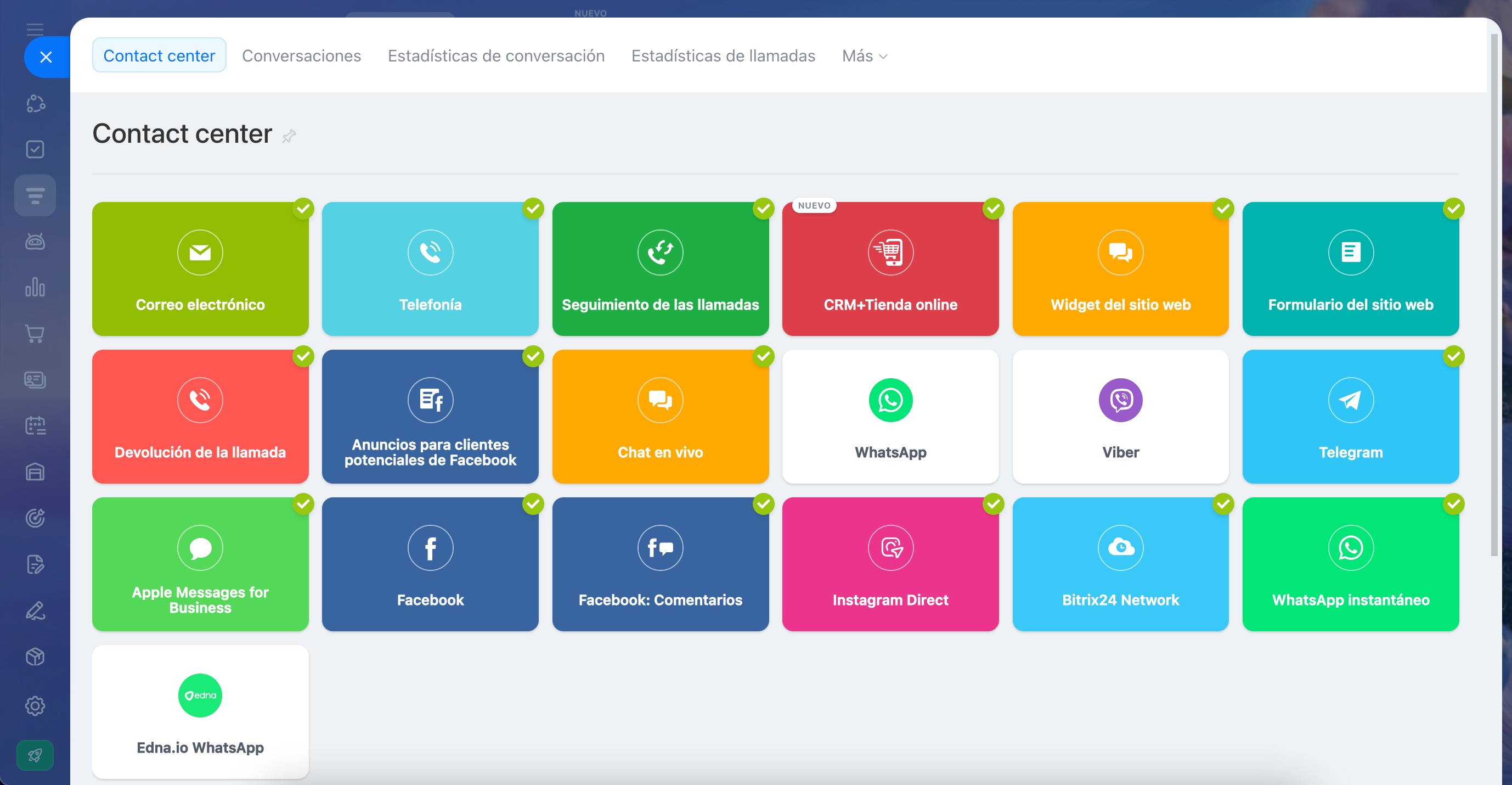Click the green rocket sidebar icon

pos(35,755)
